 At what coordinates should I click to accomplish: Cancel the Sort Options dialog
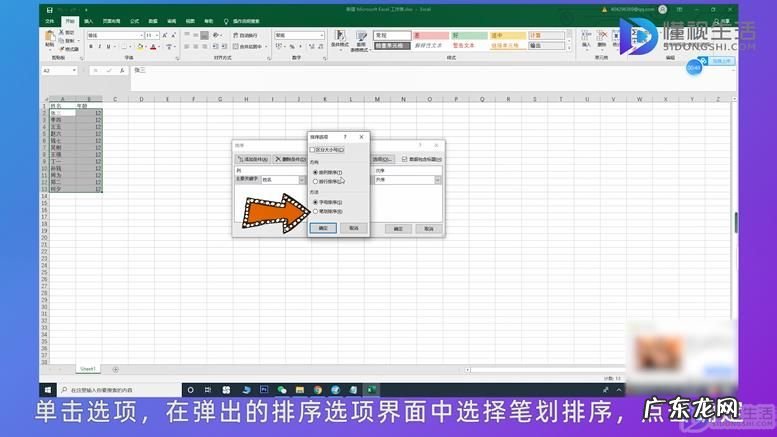(353, 228)
